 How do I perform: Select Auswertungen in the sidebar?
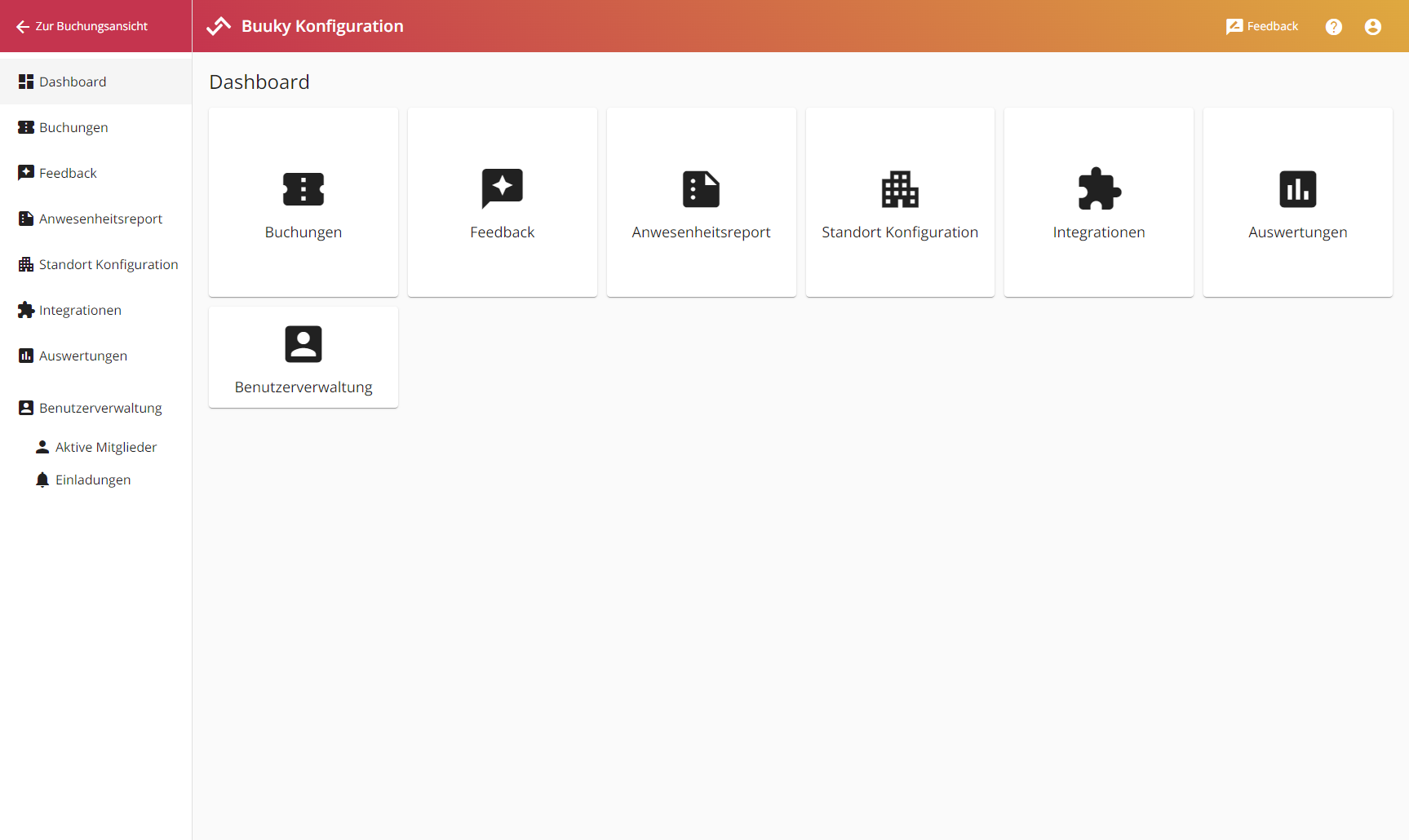click(82, 355)
